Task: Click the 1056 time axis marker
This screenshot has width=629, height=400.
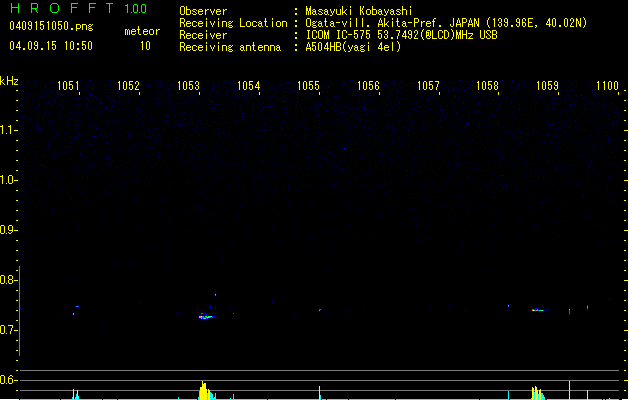Action: coord(368,85)
